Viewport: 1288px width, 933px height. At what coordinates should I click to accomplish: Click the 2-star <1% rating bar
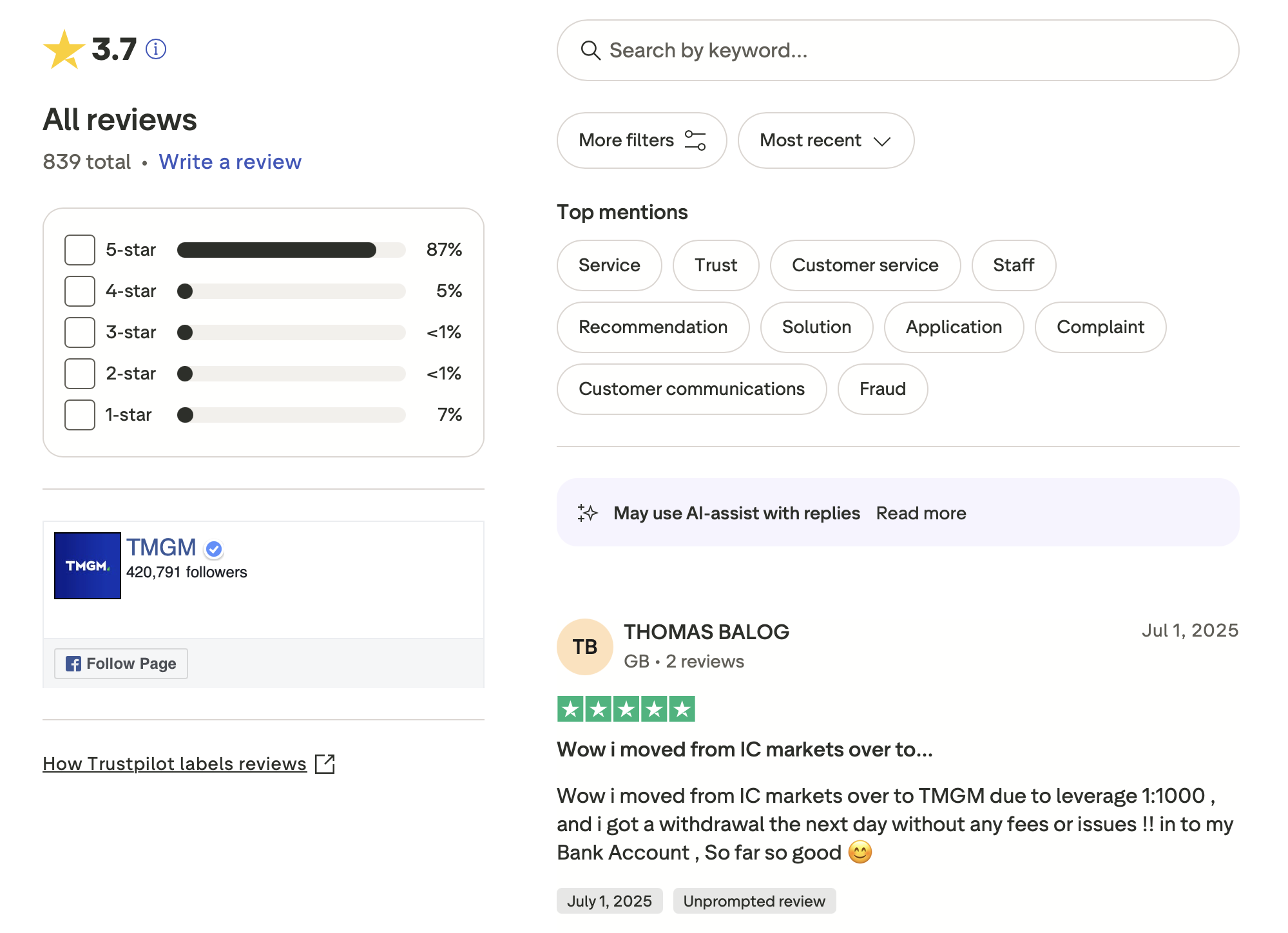(x=291, y=374)
